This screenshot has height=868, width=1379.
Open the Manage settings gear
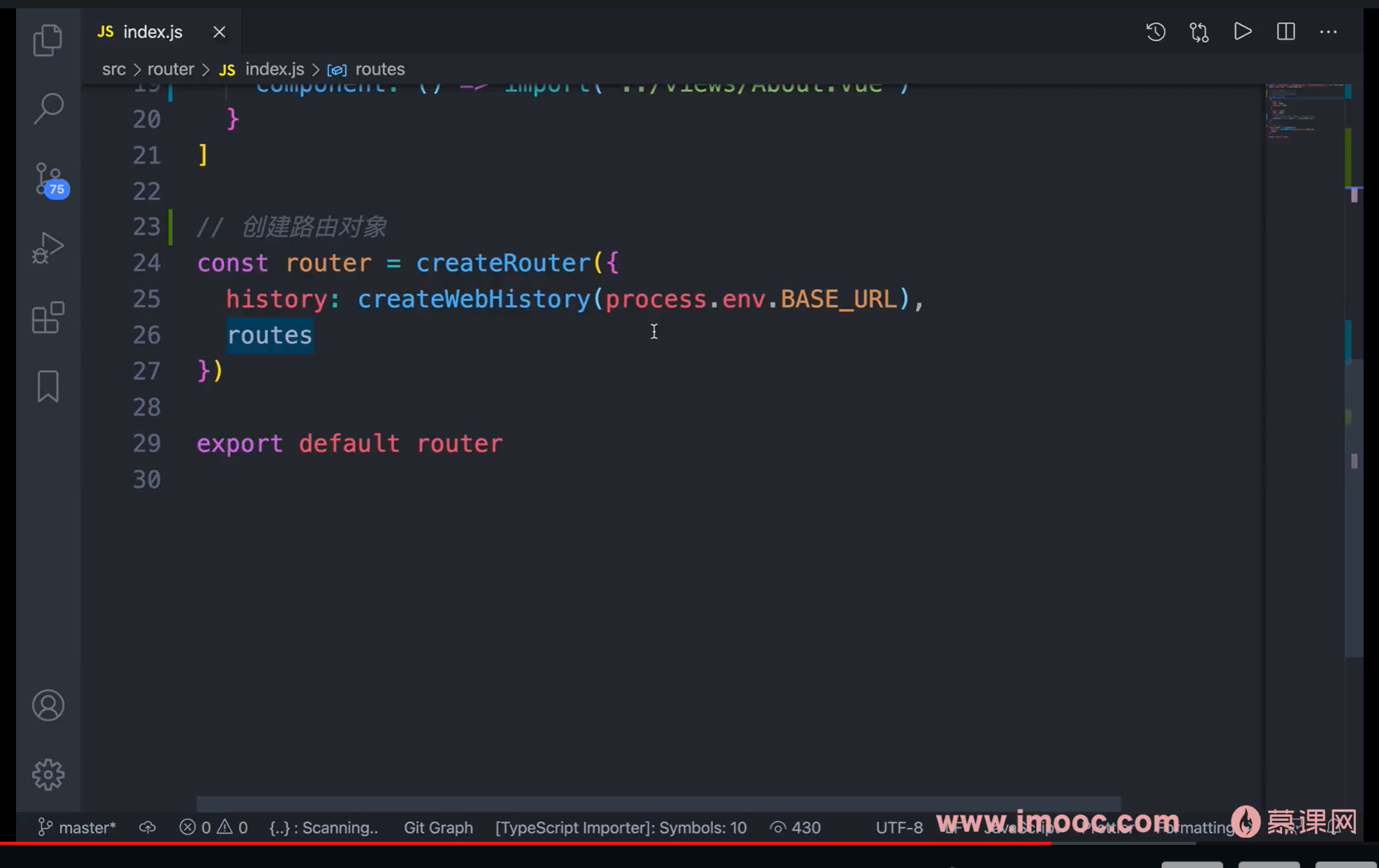[x=48, y=774]
